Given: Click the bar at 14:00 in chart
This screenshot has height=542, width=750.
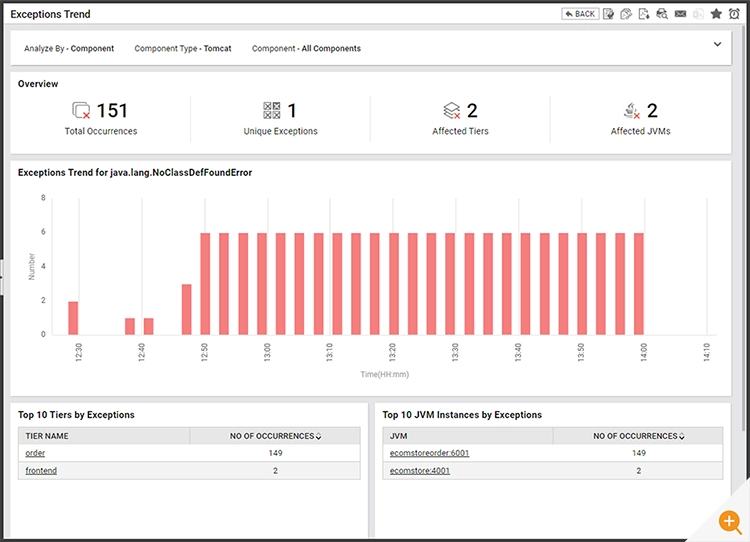Looking at the screenshot, I should pos(639,284).
